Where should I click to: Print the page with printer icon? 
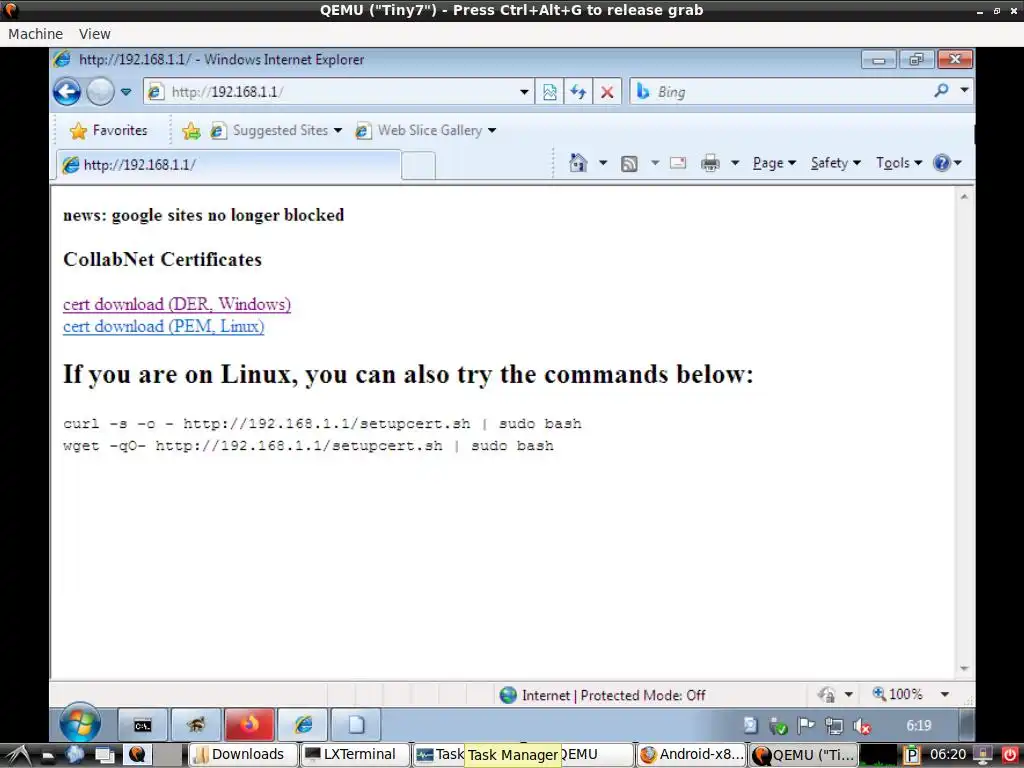[710, 163]
